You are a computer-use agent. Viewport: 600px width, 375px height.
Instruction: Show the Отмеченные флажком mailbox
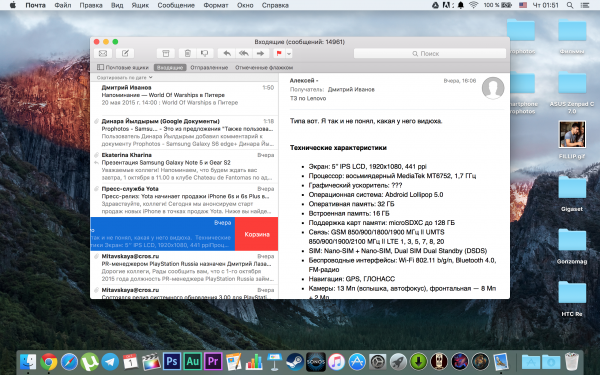(x=264, y=67)
